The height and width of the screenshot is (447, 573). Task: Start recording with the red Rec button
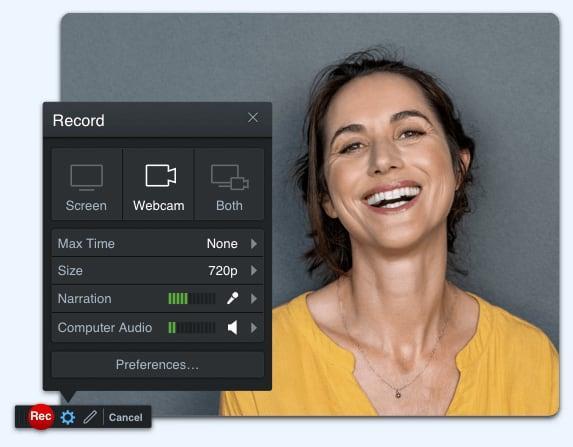click(x=41, y=416)
